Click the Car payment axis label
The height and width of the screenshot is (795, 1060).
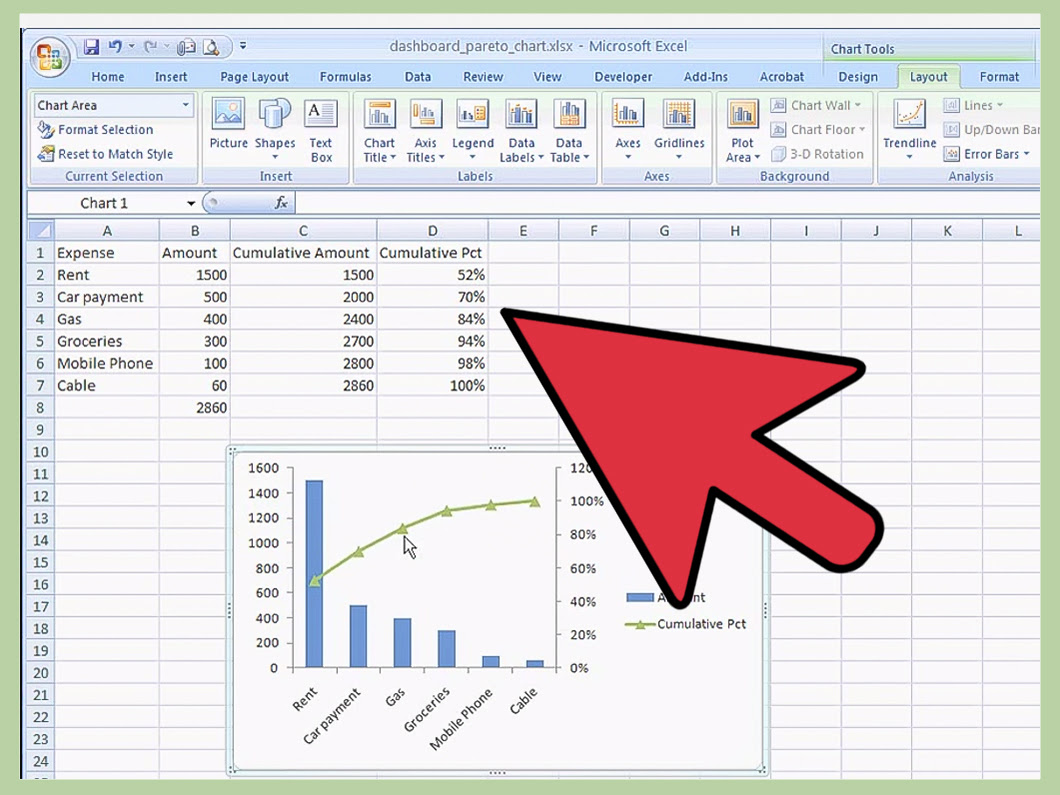[x=331, y=716]
